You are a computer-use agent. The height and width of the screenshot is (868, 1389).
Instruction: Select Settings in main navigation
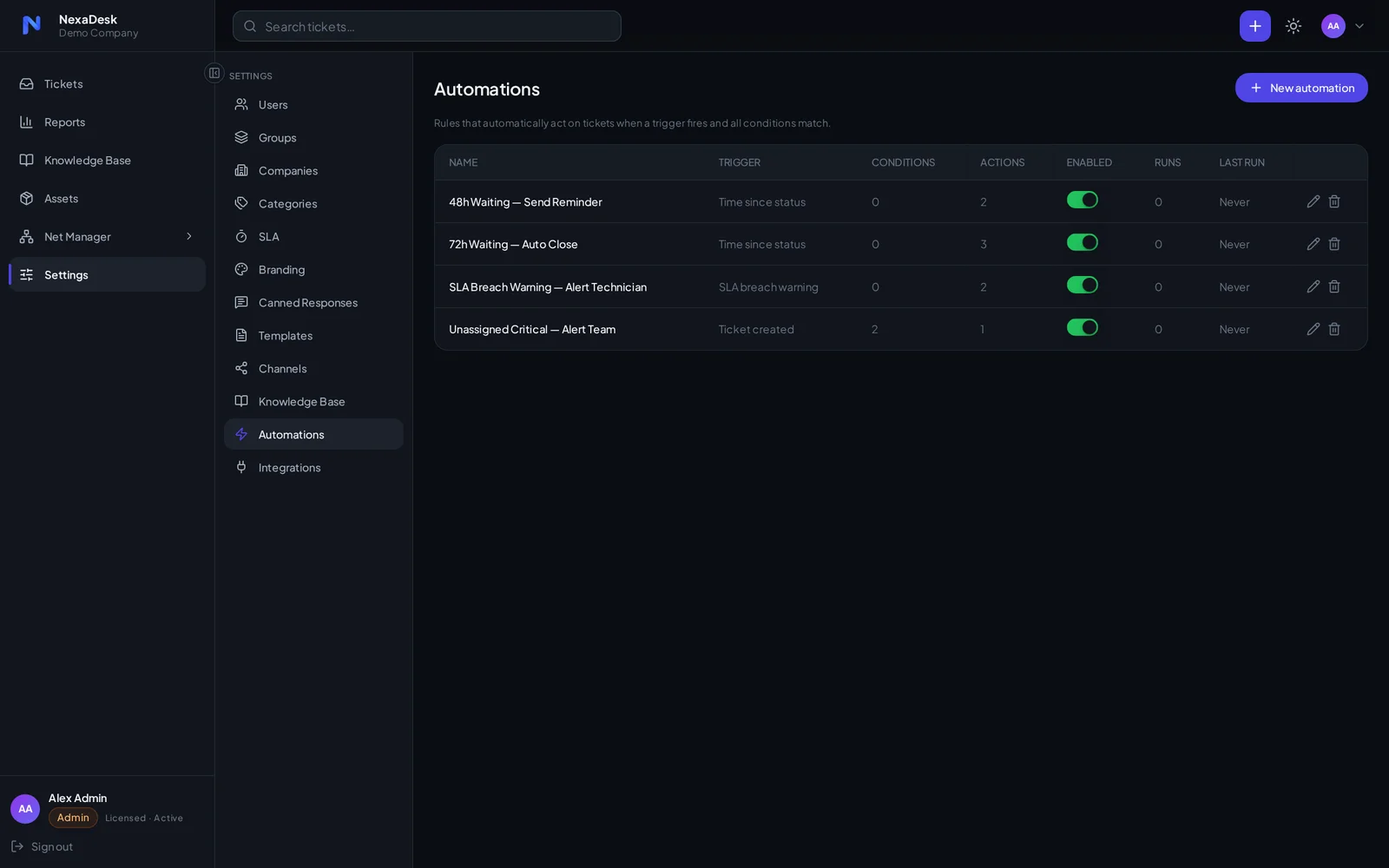(x=107, y=275)
